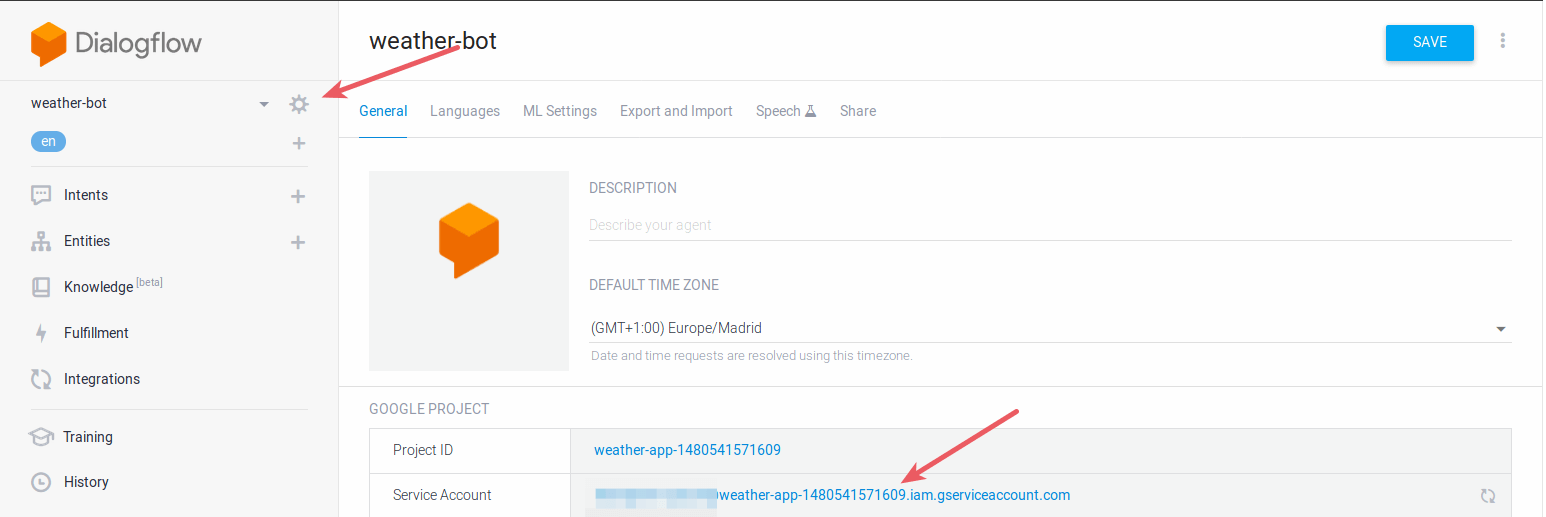Screen dimensions: 1546x517
Task: Regenerate service account key refresh icon
Action: click(x=1488, y=496)
